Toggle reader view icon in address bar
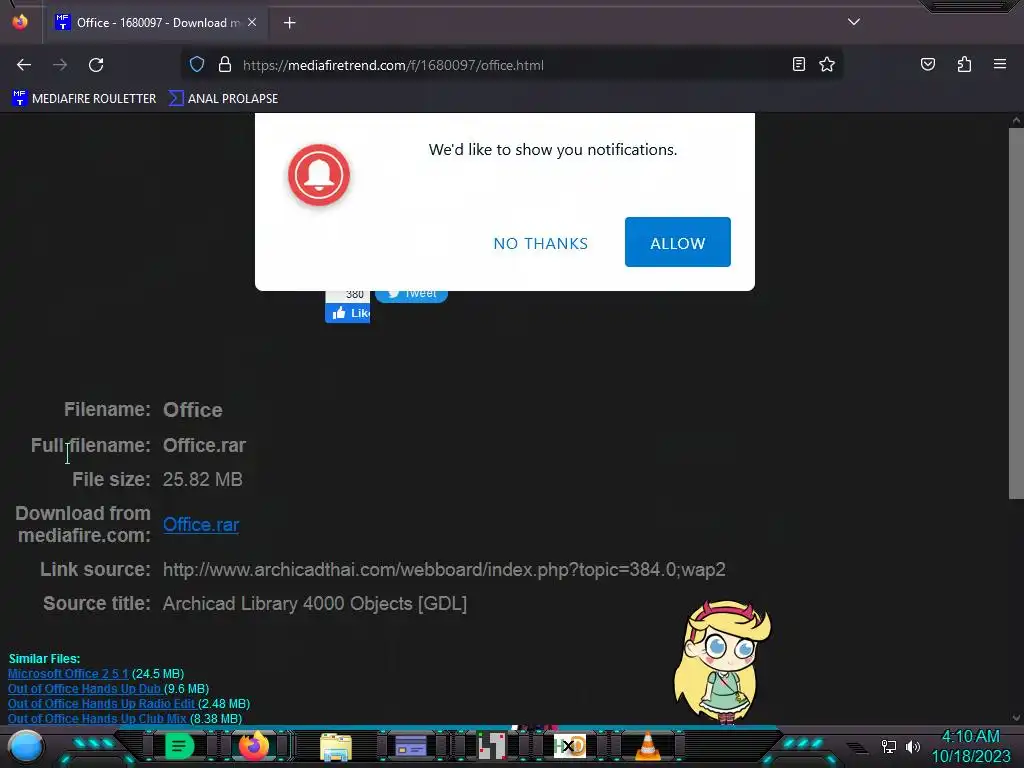The width and height of the screenshot is (1024, 768). pyautogui.click(x=799, y=64)
